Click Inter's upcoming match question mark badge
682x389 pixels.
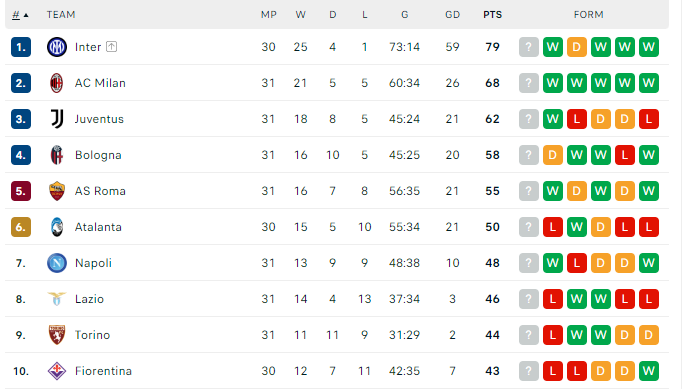tap(528, 47)
